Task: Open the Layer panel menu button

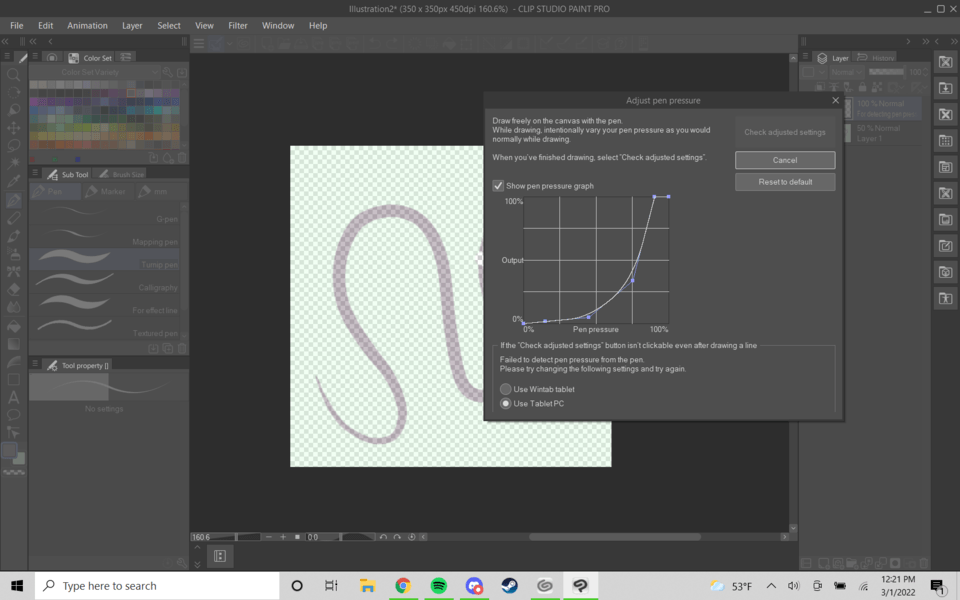Action: [806, 58]
